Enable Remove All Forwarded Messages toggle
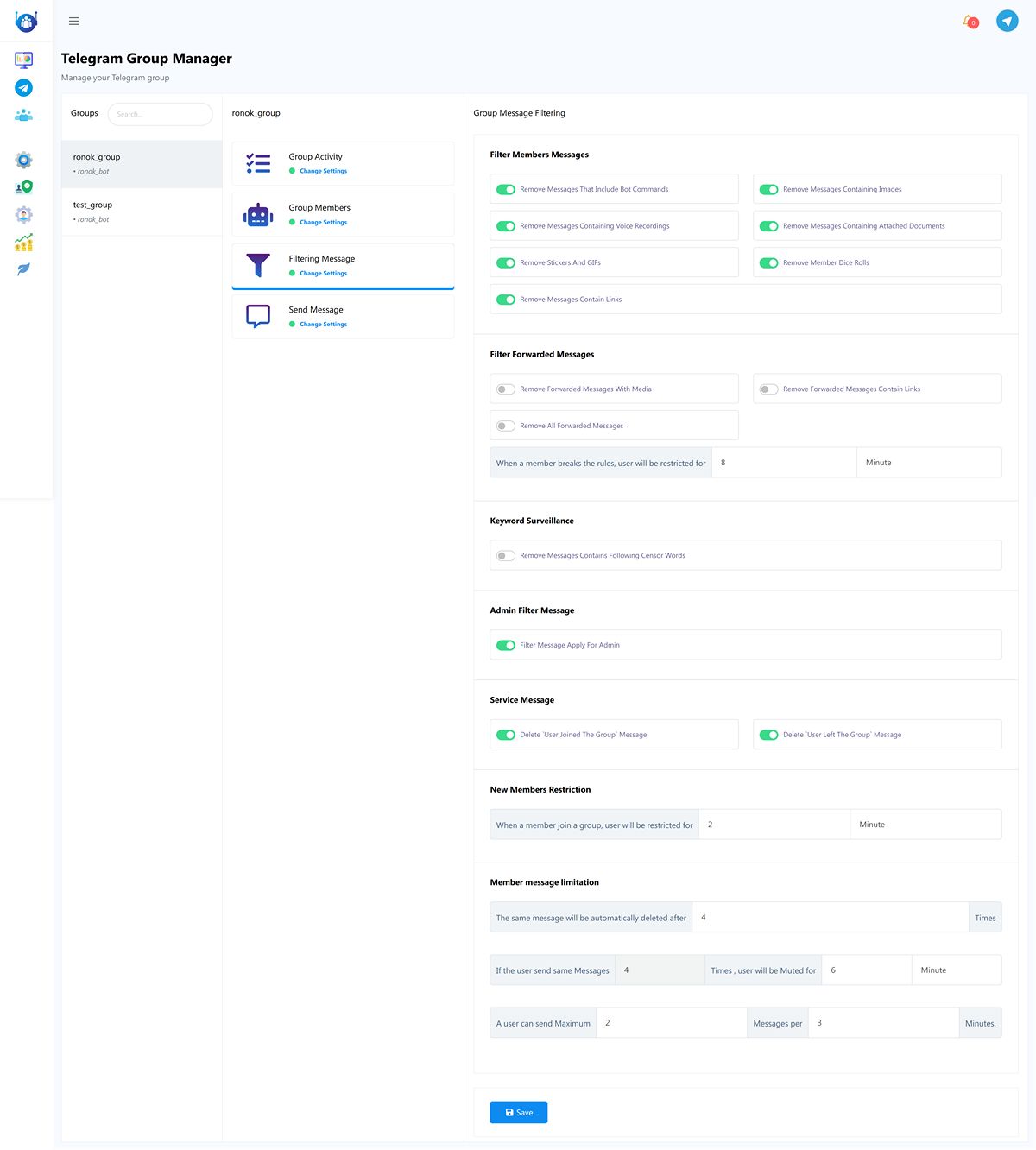The width and height of the screenshot is (1036, 1150). point(506,426)
